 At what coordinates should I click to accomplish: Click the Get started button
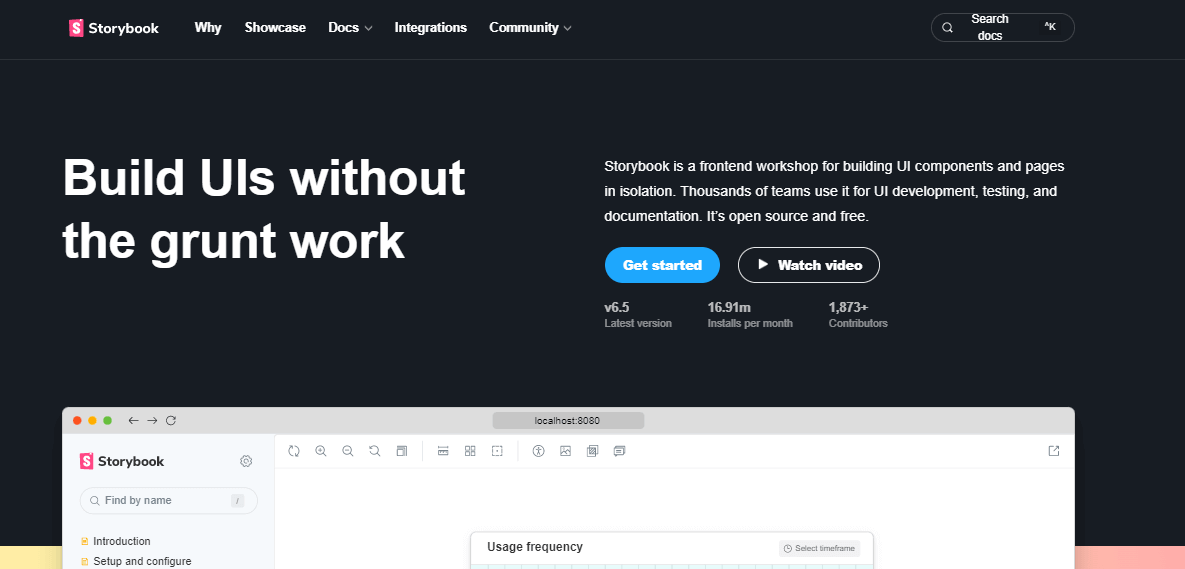tap(662, 265)
